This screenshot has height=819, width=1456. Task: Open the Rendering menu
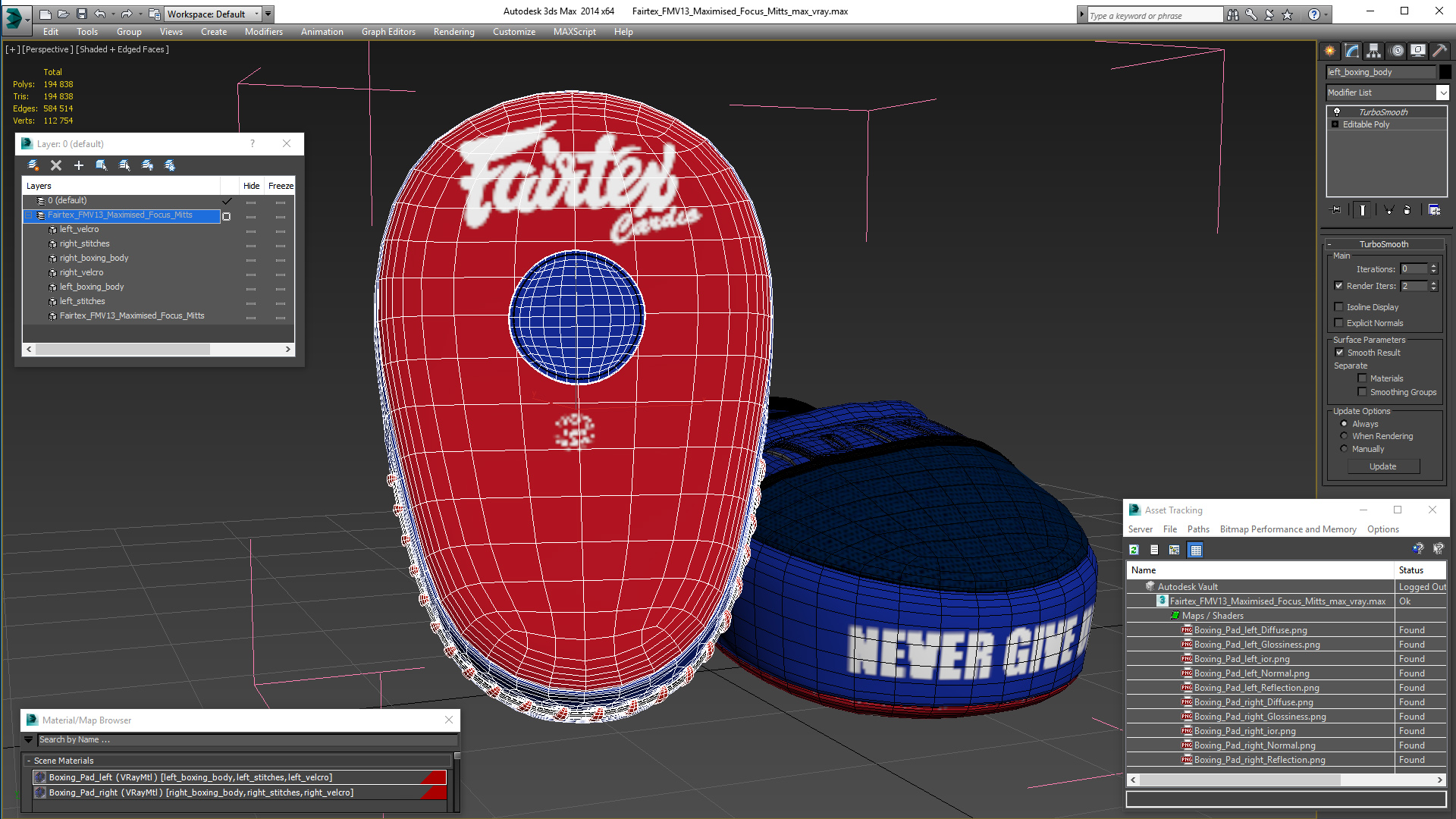tap(453, 32)
